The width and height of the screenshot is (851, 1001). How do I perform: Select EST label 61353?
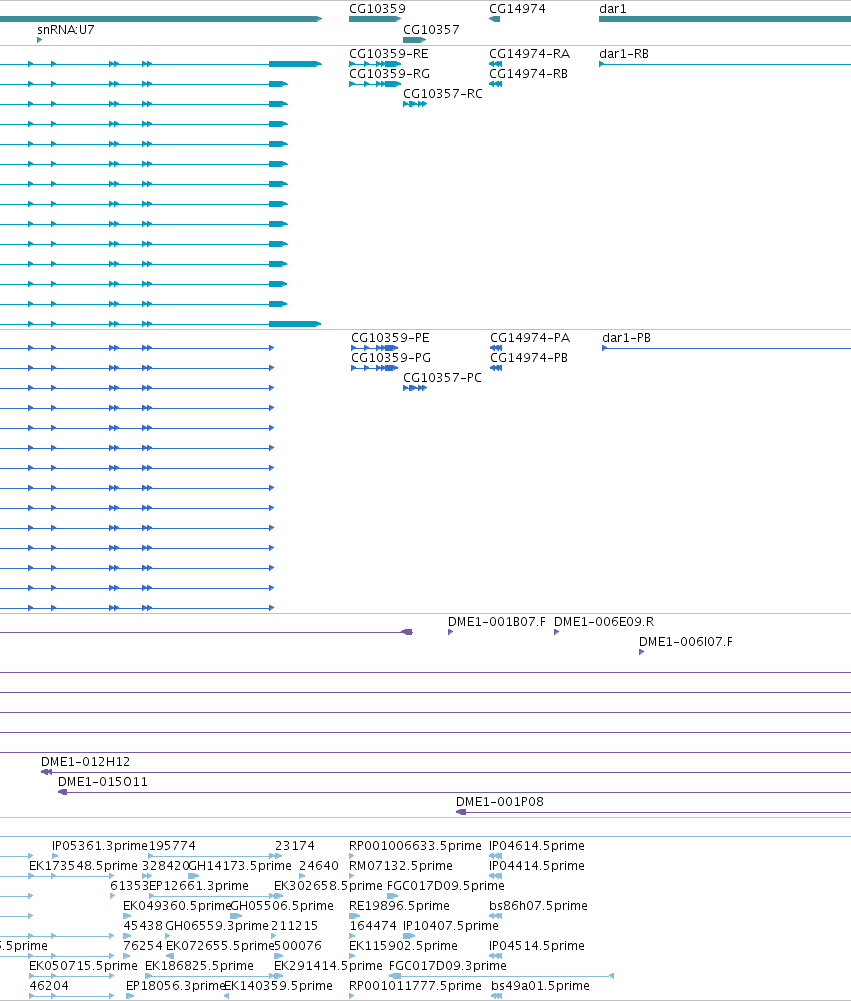coord(130,886)
